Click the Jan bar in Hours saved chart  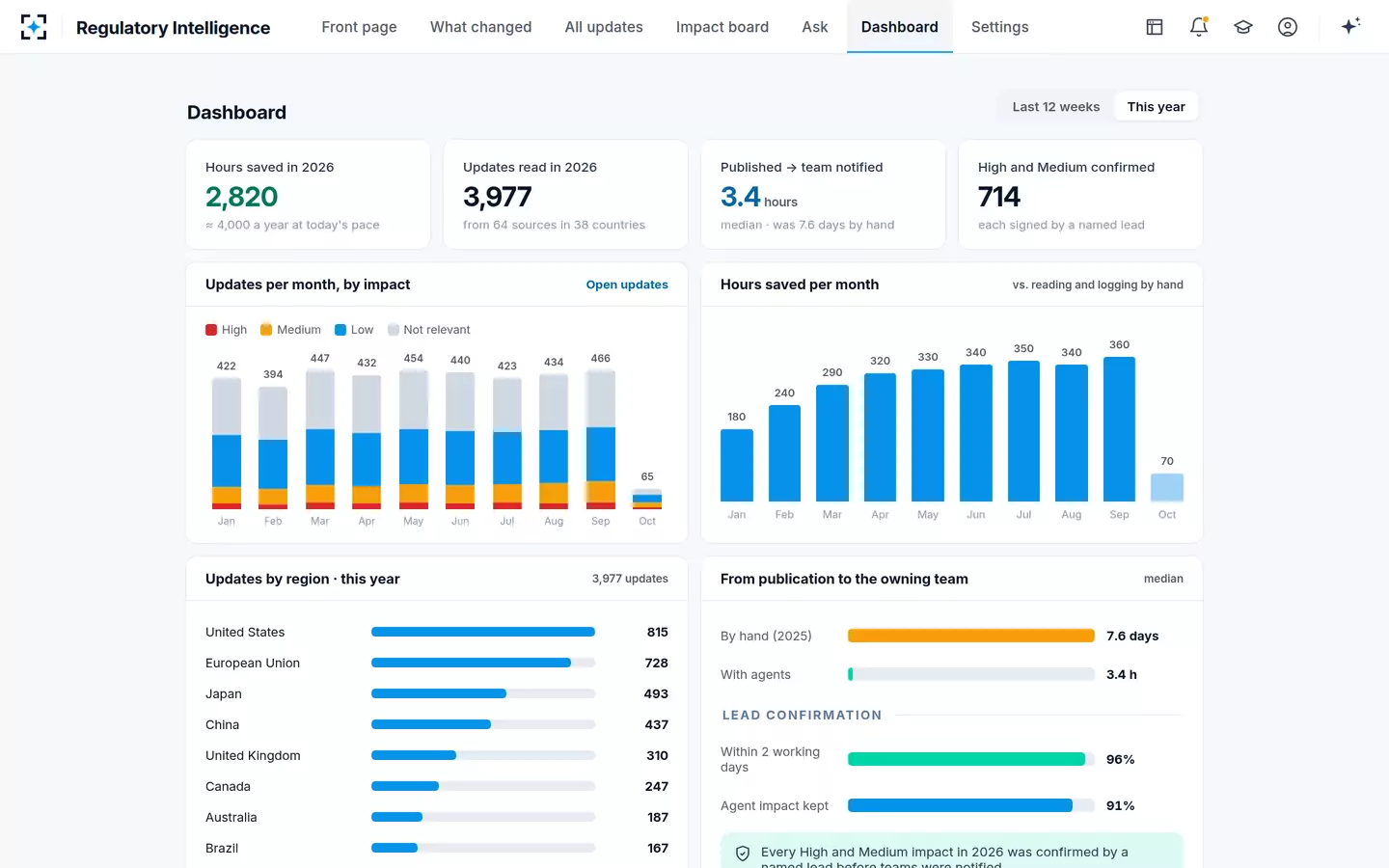737,465
